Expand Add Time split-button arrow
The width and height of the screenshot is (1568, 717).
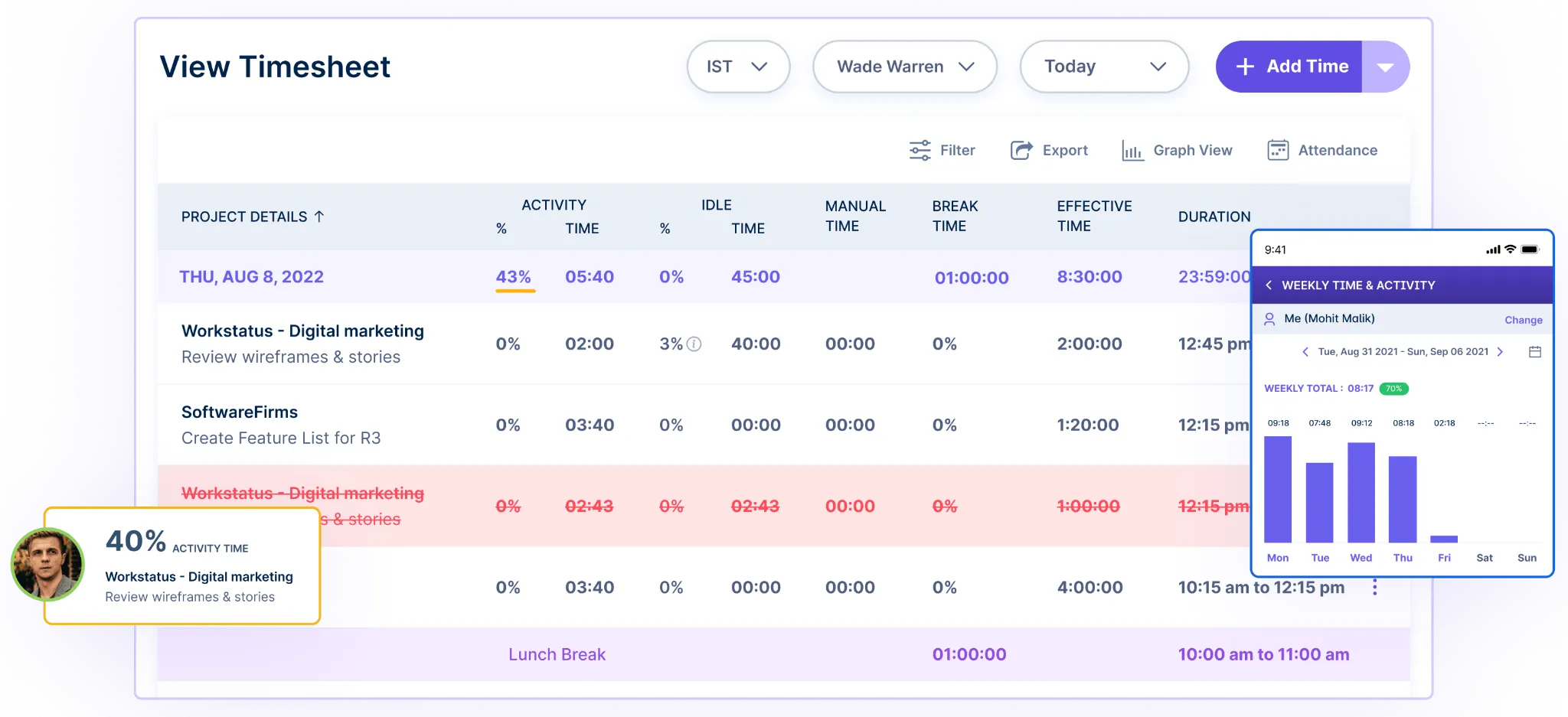[x=1385, y=67]
